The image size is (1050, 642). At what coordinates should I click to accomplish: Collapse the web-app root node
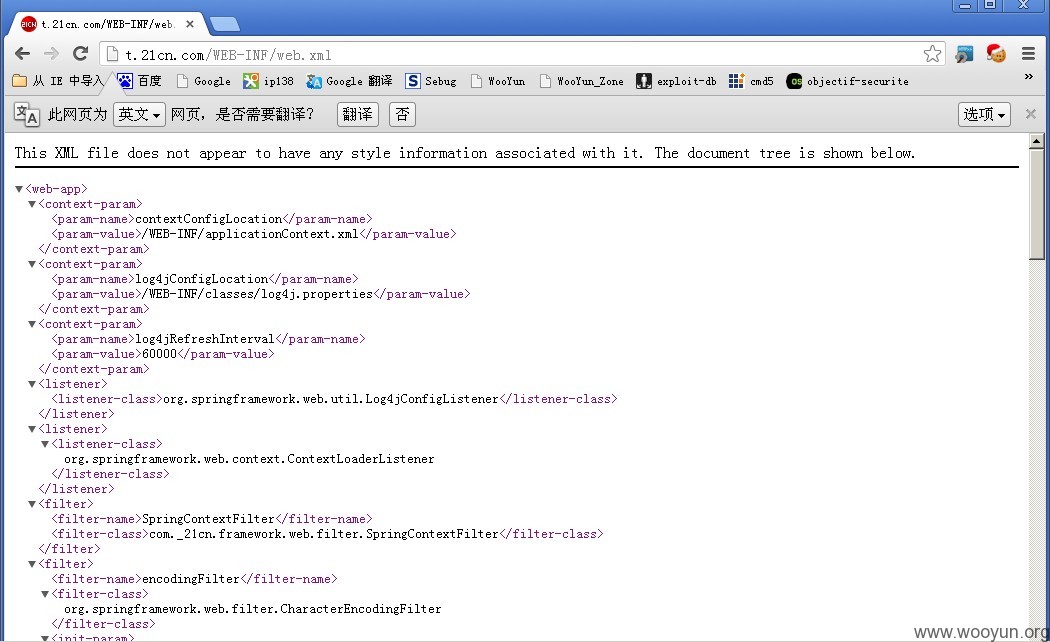[x=19, y=189]
